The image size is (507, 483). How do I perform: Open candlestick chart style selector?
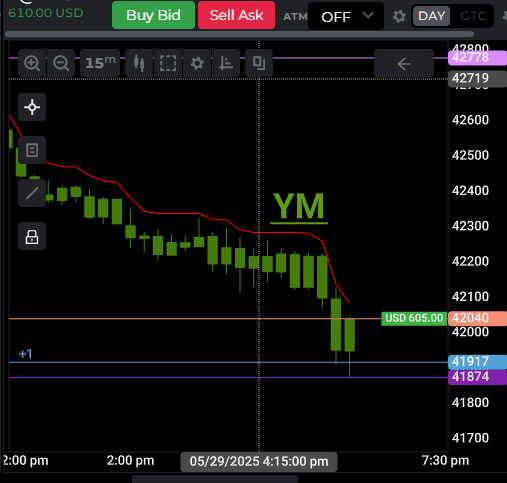click(x=139, y=63)
